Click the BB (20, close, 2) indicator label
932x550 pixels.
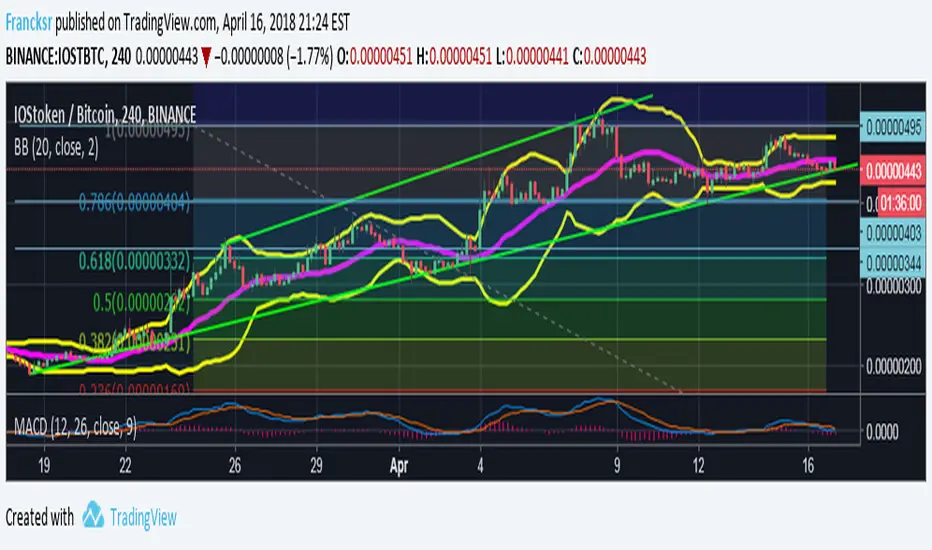(x=56, y=147)
